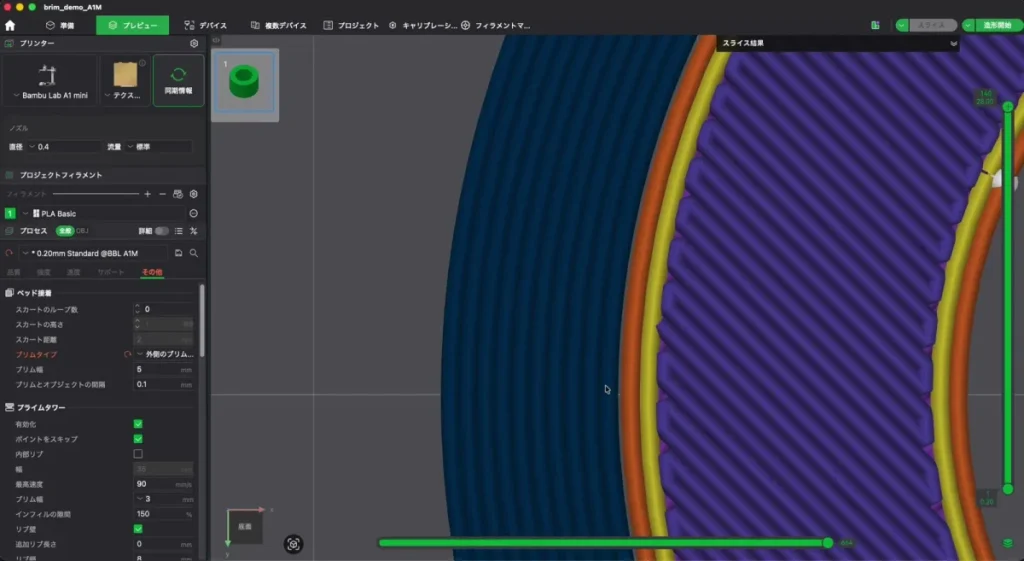This screenshot has width=1024, height=561.
Task: Toggle the plate list eye icon
Action: click(216, 40)
